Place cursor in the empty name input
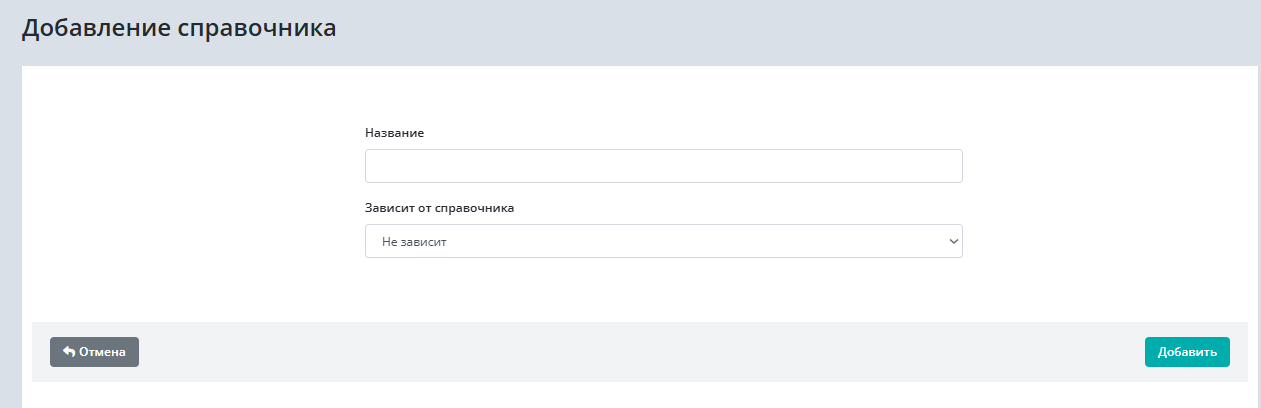This screenshot has height=408, width=1261. pyautogui.click(x=663, y=166)
